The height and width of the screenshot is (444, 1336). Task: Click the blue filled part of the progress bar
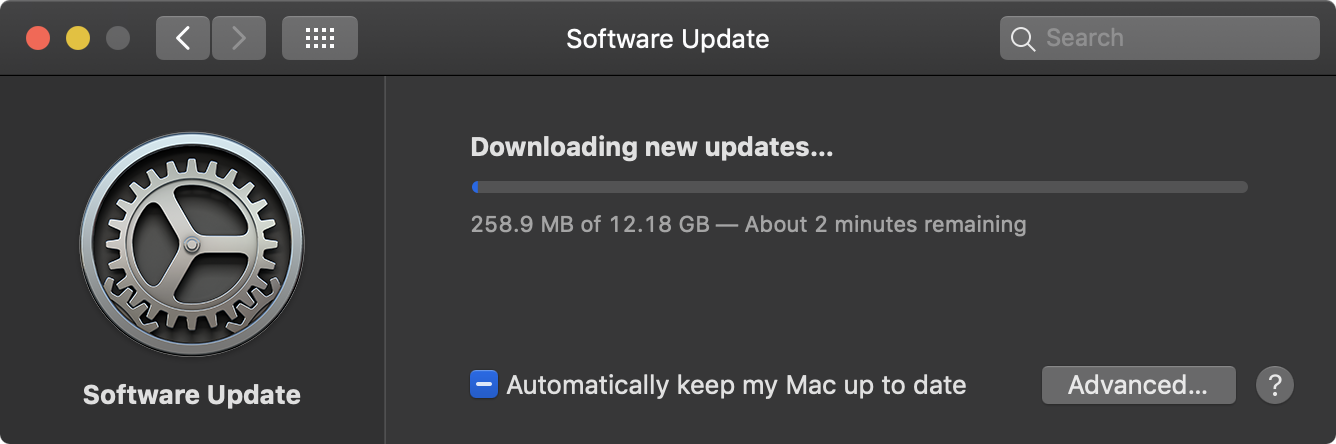pos(475,187)
